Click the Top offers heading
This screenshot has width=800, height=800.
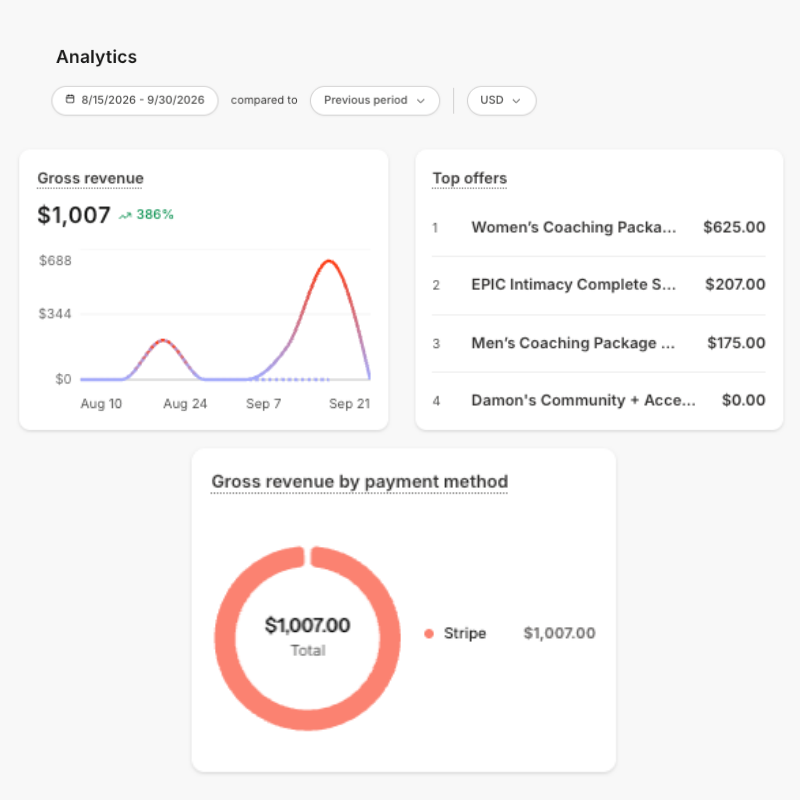pos(469,179)
